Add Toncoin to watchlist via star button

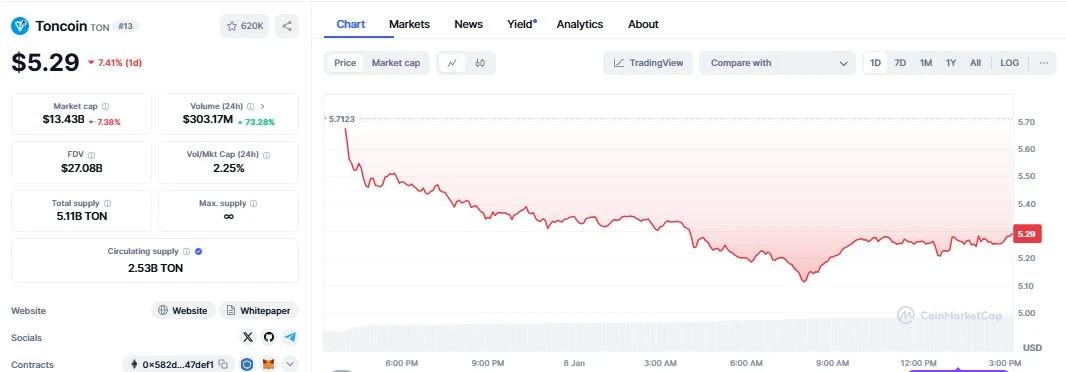245,26
